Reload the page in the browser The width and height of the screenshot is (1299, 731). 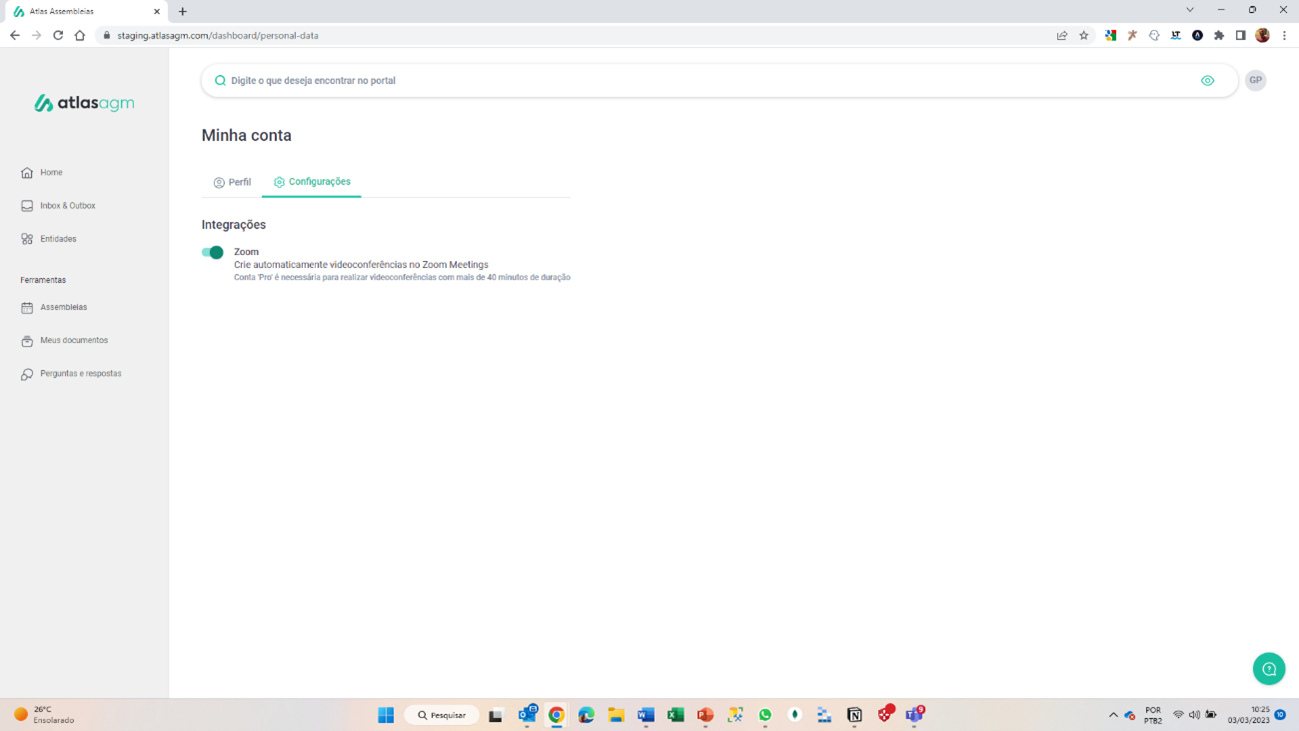tap(58, 35)
